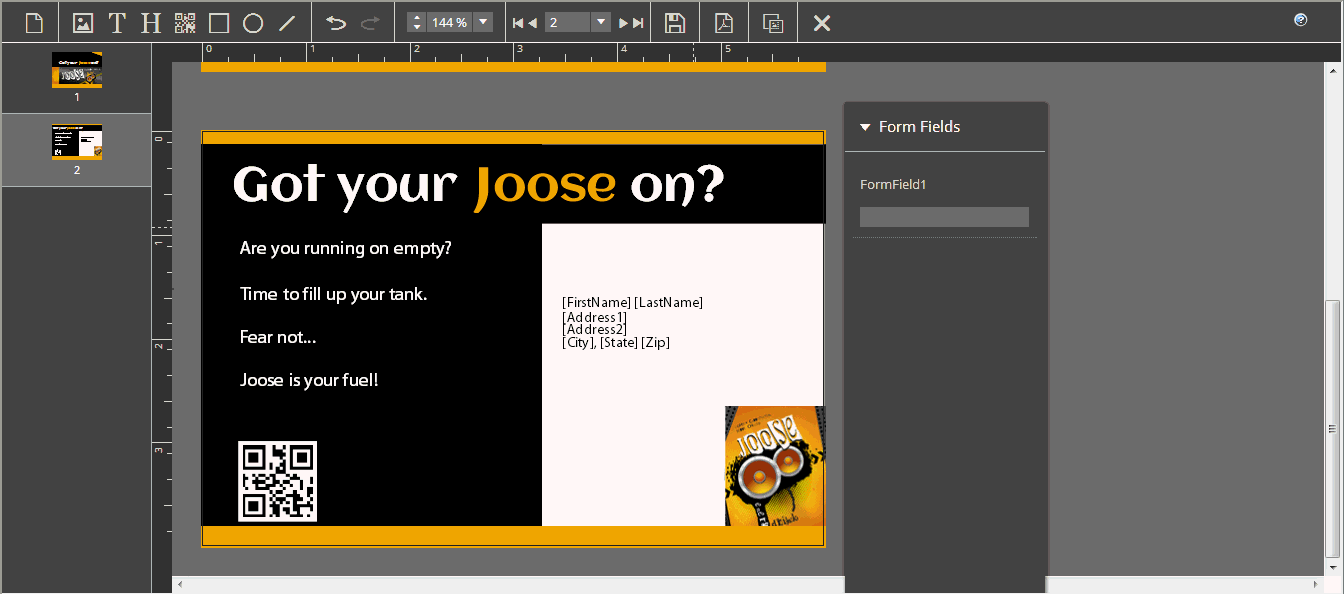Click the help icon in top right

(1300, 20)
